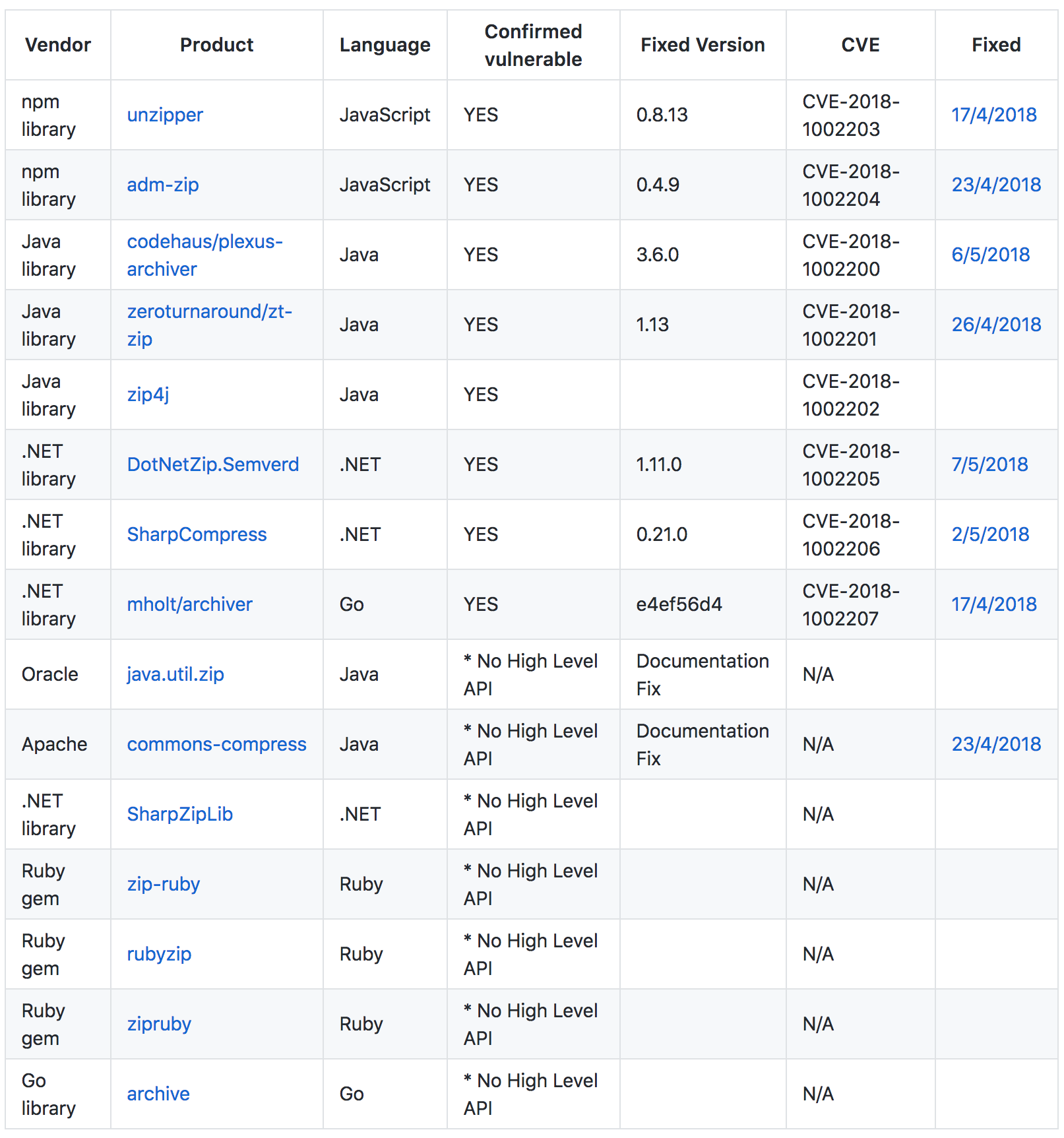Open the 7/5/2018 fixed date link
Image resolution: width=1064 pixels, height=1138 pixels.
pyautogui.click(x=989, y=464)
